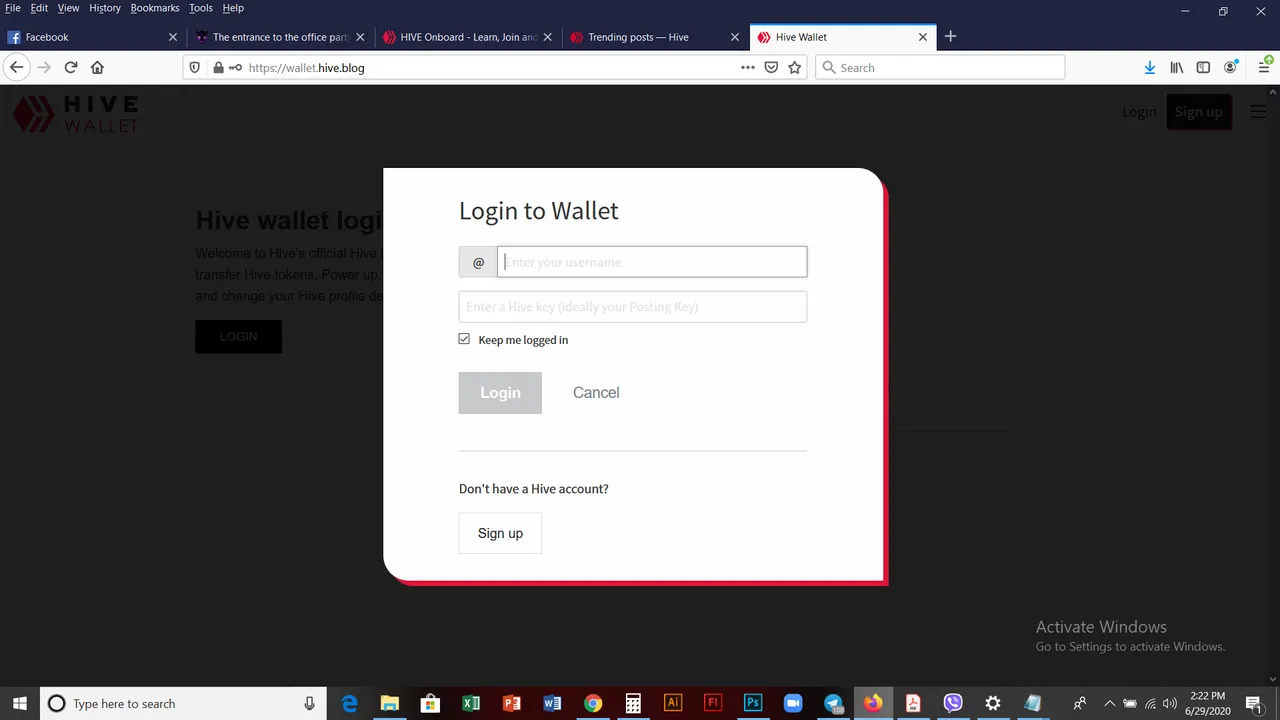Open notification center icon
The height and width of the screenshot is (720, 1280).
tap(1253, 703)
